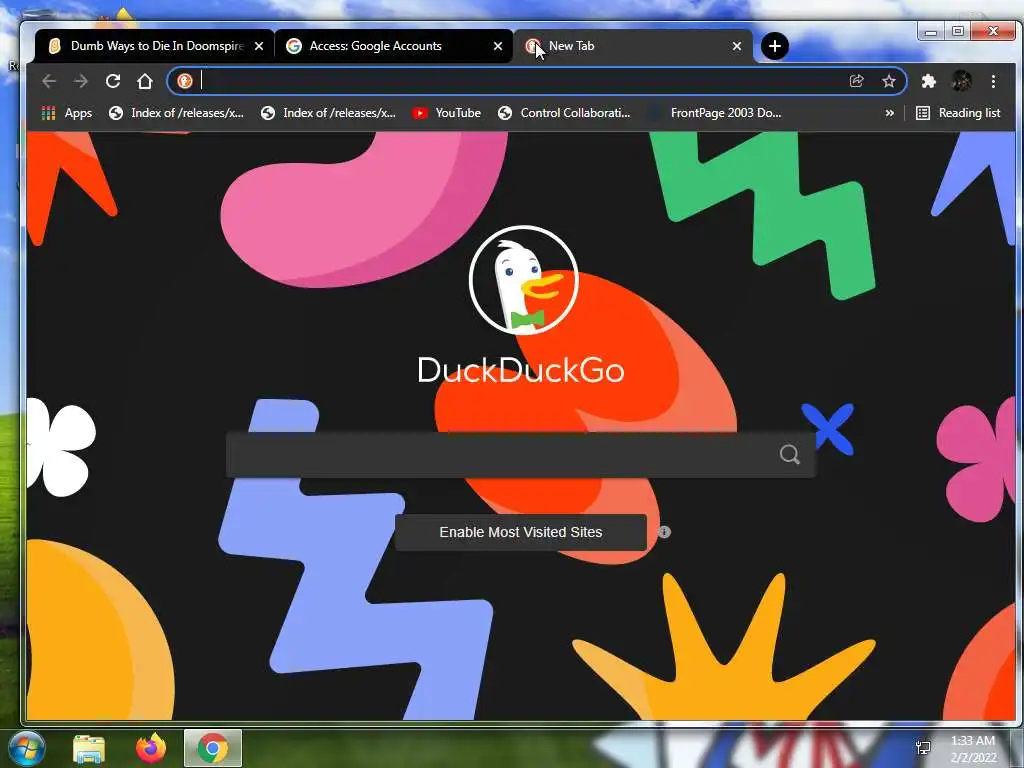Image resolution: width=1024 pixels, height=768 pixels.
Task: Open the home page
Action: pyautogui.click(x=145, y=81)
